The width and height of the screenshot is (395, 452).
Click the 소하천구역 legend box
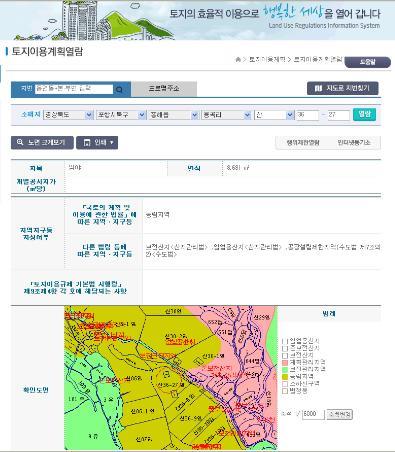[285, 384]
